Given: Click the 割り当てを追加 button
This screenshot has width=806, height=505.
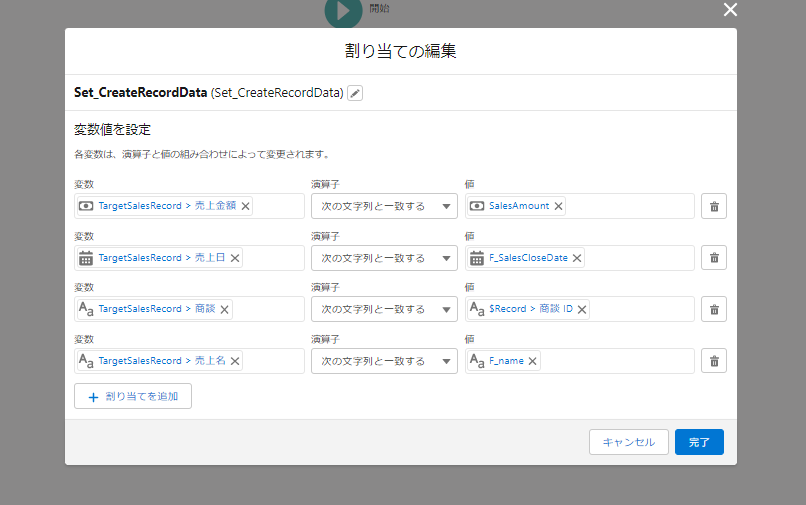Looking at the screenshot, I should [x=133, y=396].
